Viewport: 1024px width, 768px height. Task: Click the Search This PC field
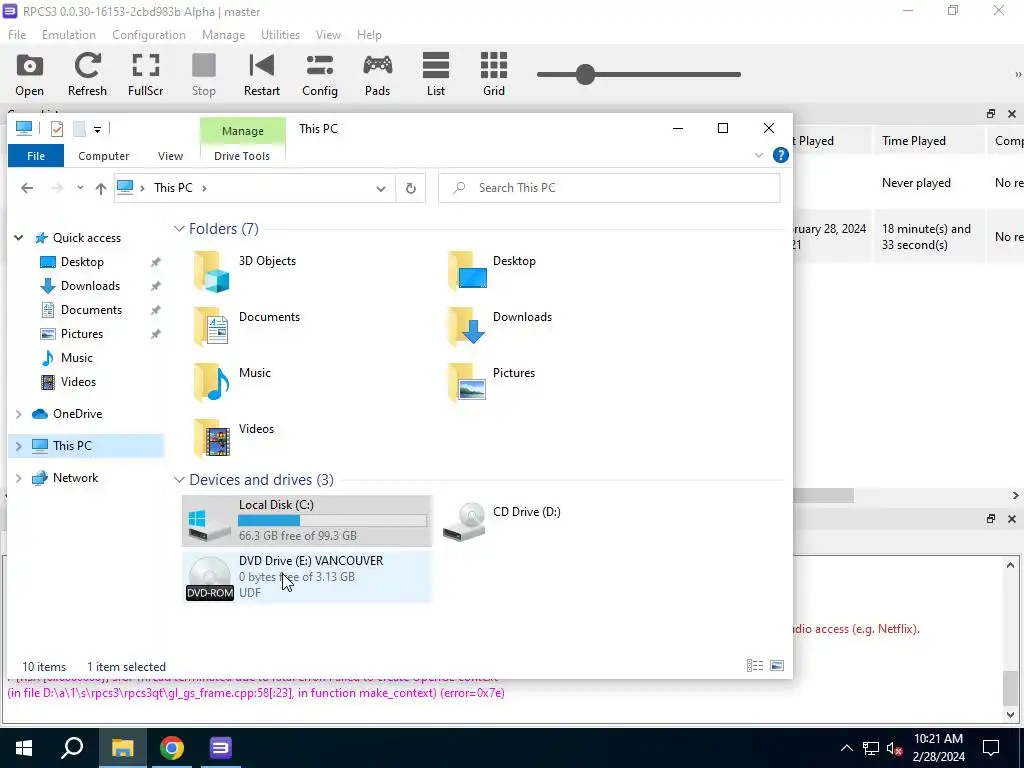609,188
